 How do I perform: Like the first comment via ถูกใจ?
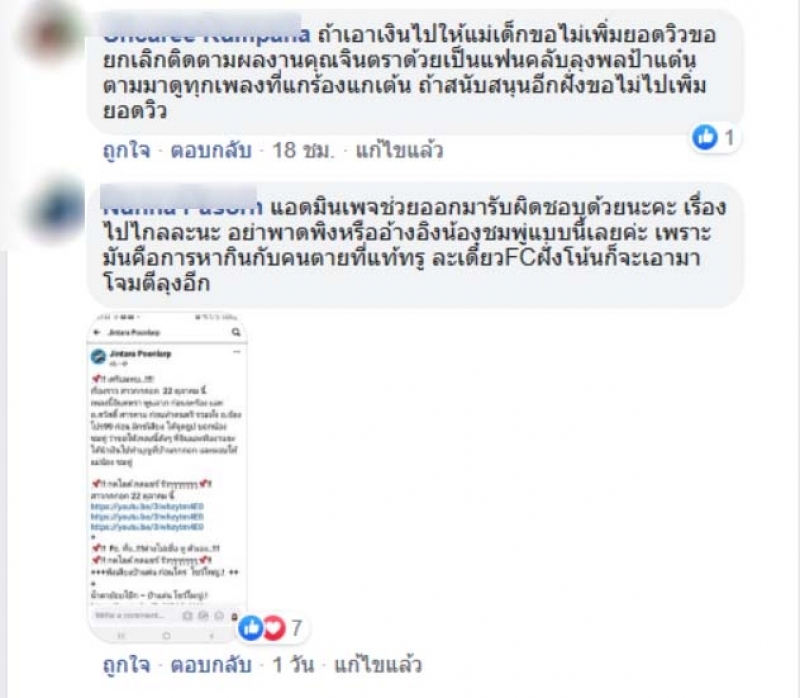click(127, 151)
